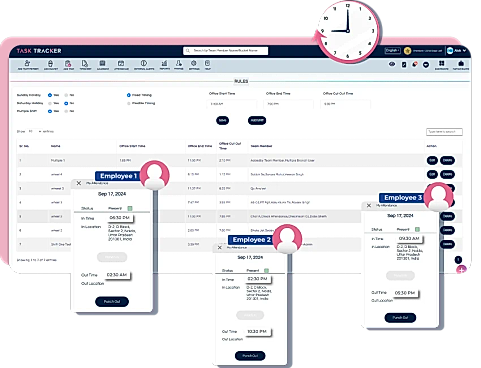
Task: Open the Help toolbar icon
Action: point(207,65)
